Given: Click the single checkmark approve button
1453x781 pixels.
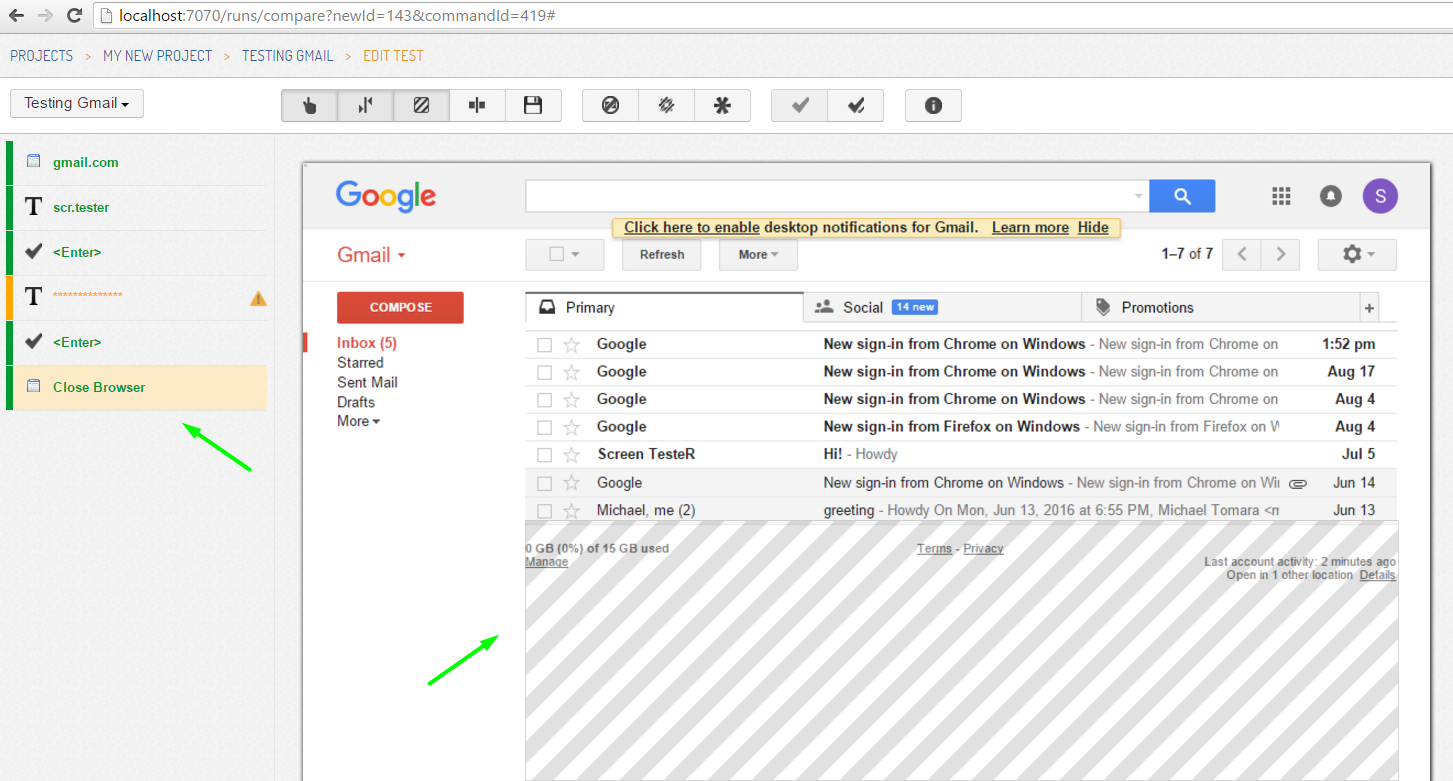Looking at the screenshot, I should tap(800, 106).
